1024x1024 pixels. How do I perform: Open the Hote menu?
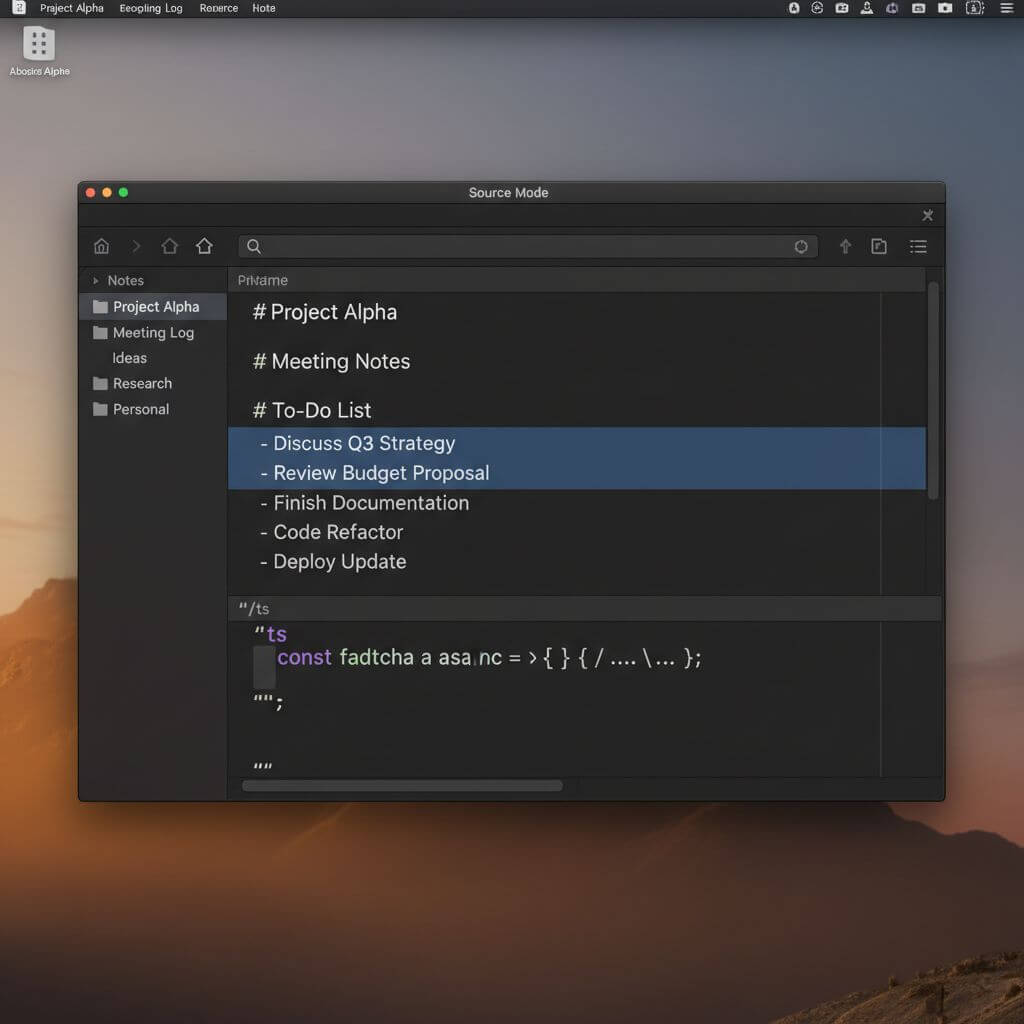coord(264,8)
